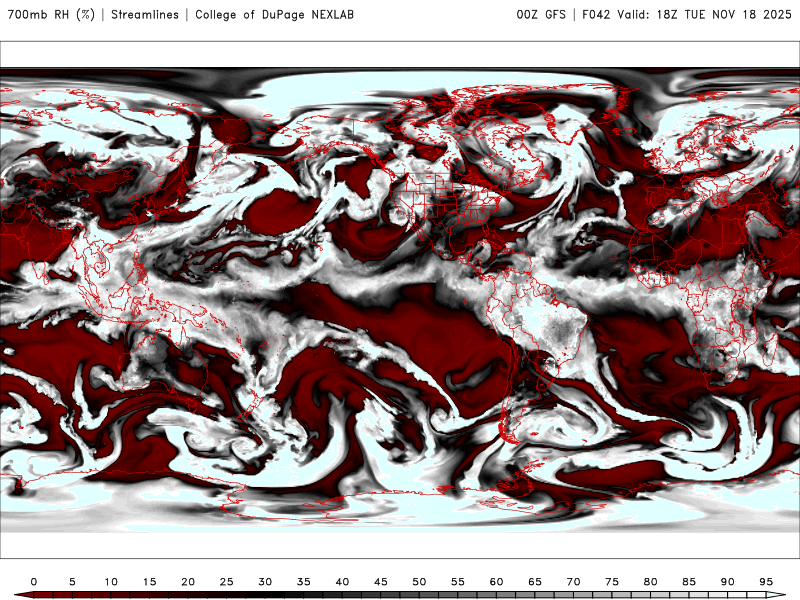Select the 0 label on the color scale
The height and width of the screenshot is (600, 800).
click(x=34, y=582)
